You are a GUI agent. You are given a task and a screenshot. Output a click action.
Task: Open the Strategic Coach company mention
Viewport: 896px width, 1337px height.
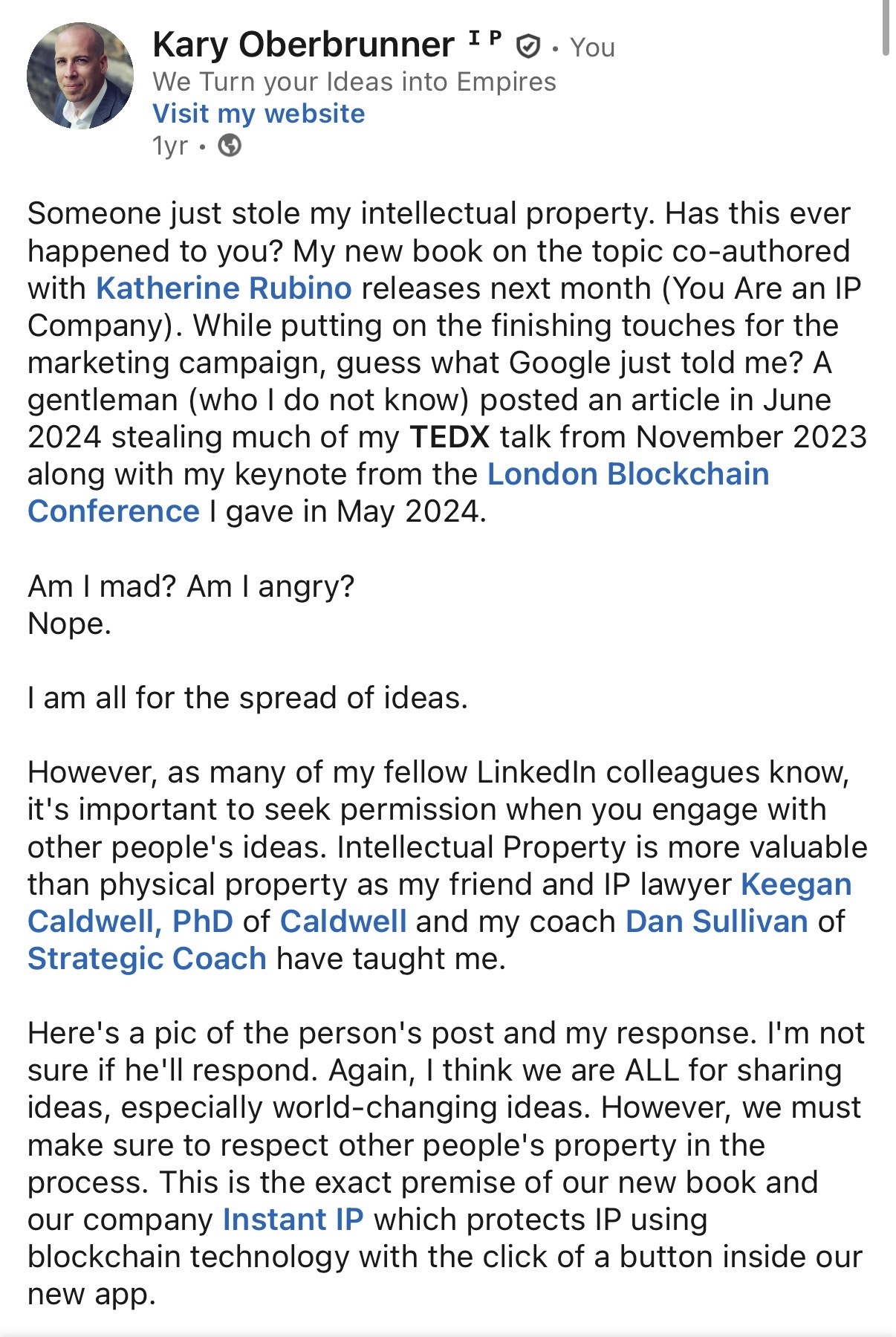pos(147,959)
